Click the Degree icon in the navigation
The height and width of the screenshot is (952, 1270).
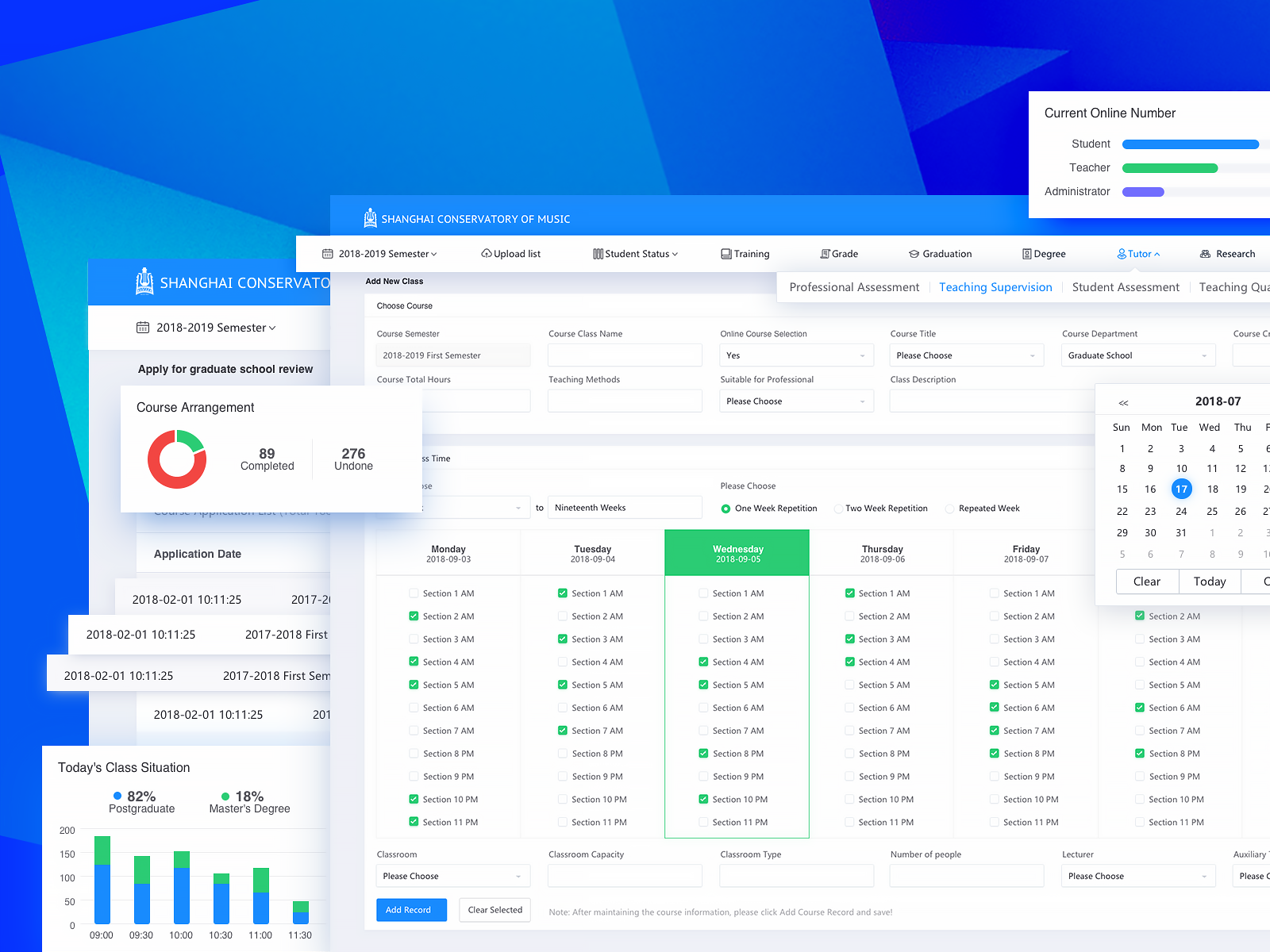(x=1027, y=253)
